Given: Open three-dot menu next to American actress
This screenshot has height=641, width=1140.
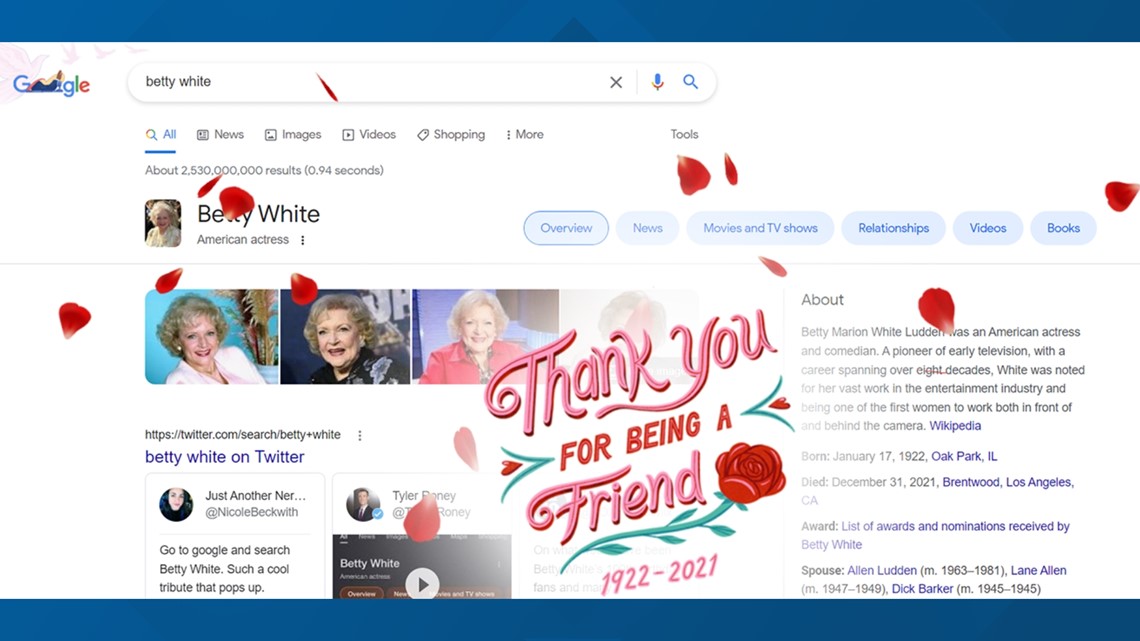Looking at the screenshot, I should [303, 240].
